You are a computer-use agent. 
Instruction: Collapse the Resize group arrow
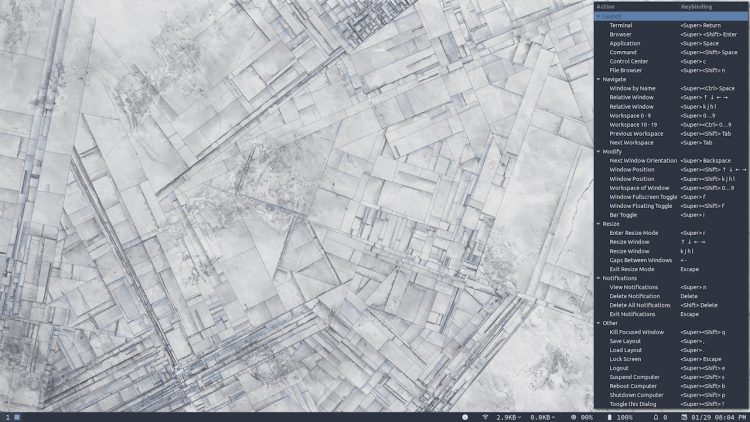[x=598, y=224]
